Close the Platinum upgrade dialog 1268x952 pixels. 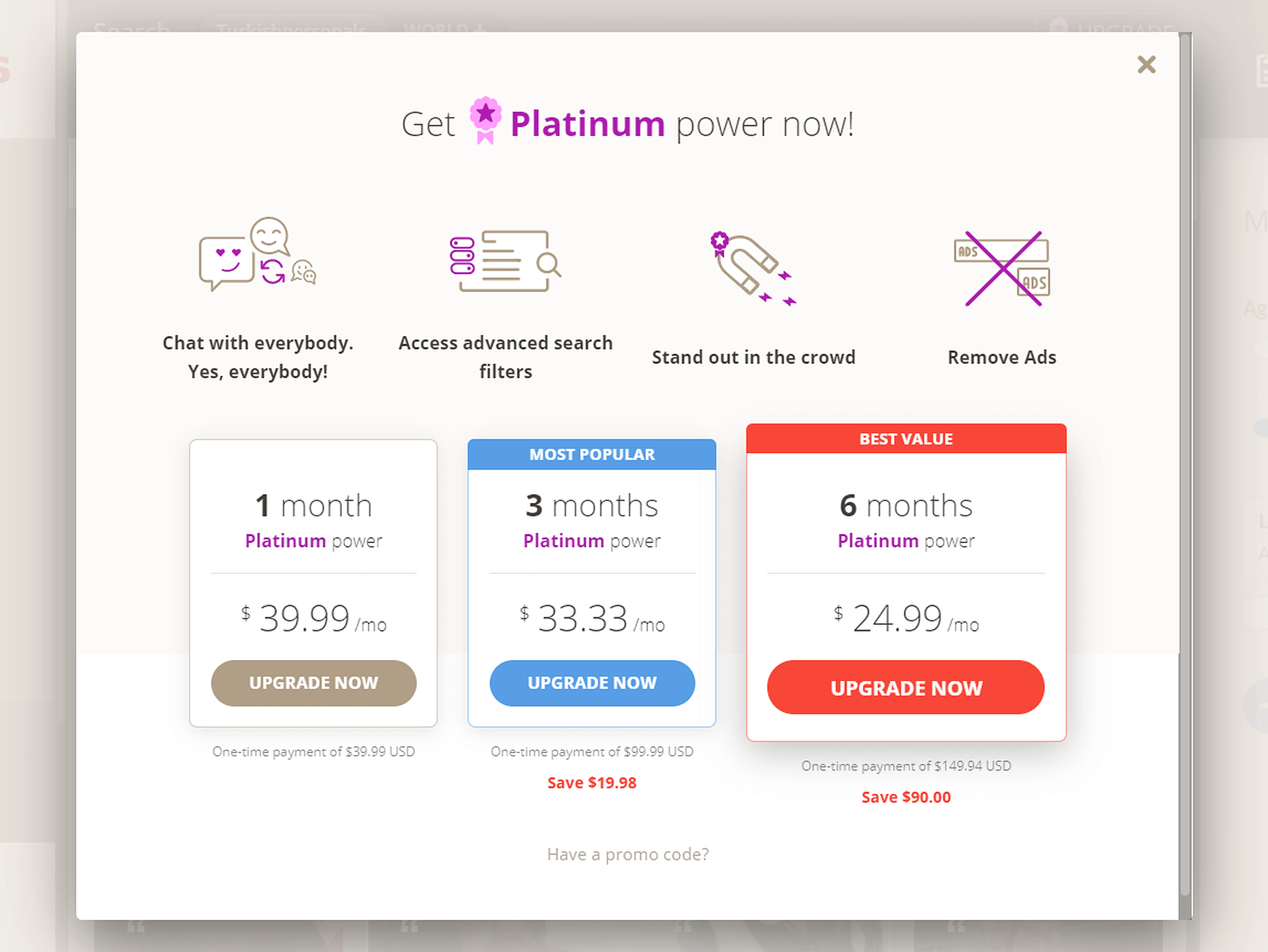tap(1146, 65)
